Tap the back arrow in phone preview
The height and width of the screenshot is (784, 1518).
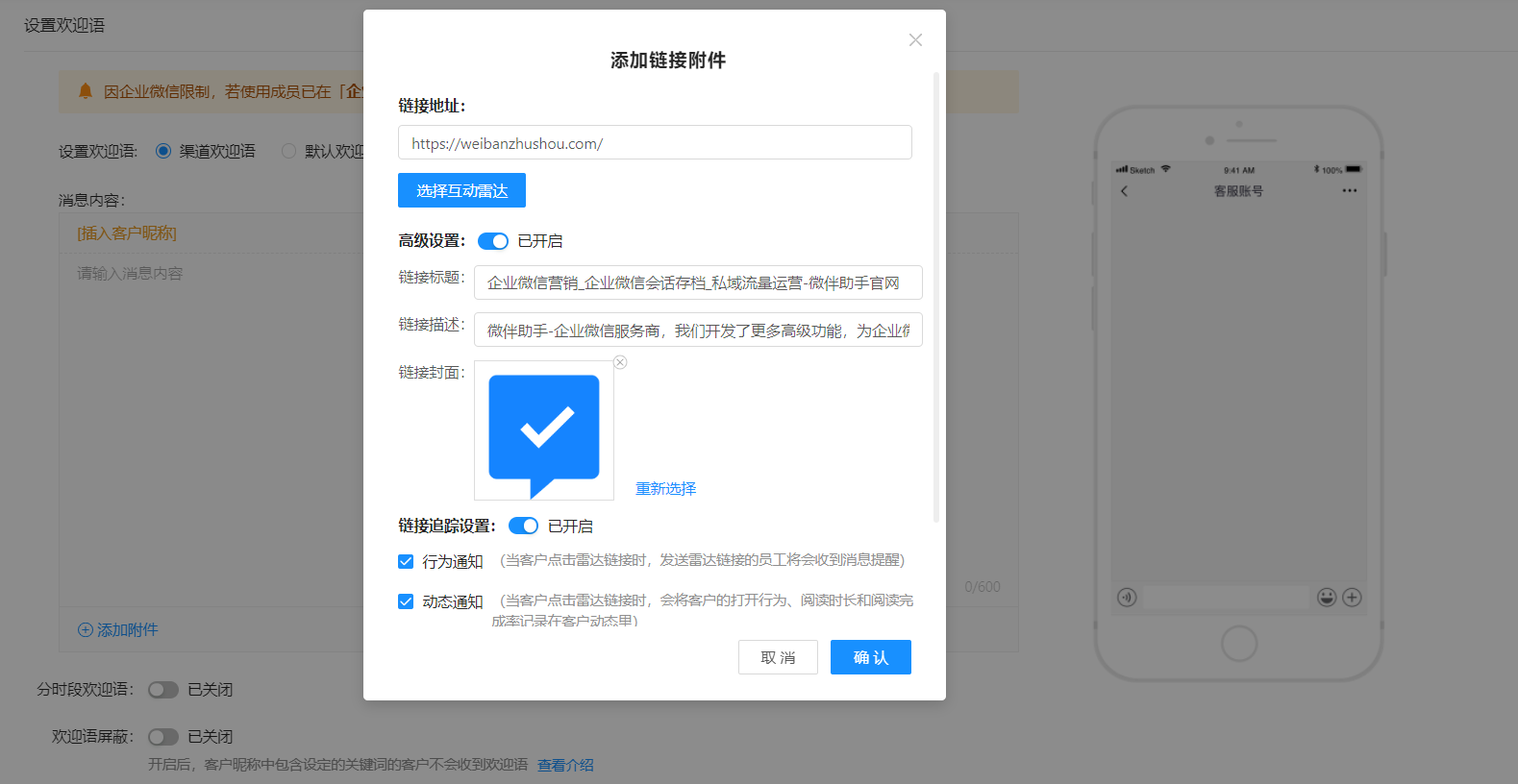click(1124, 191)
